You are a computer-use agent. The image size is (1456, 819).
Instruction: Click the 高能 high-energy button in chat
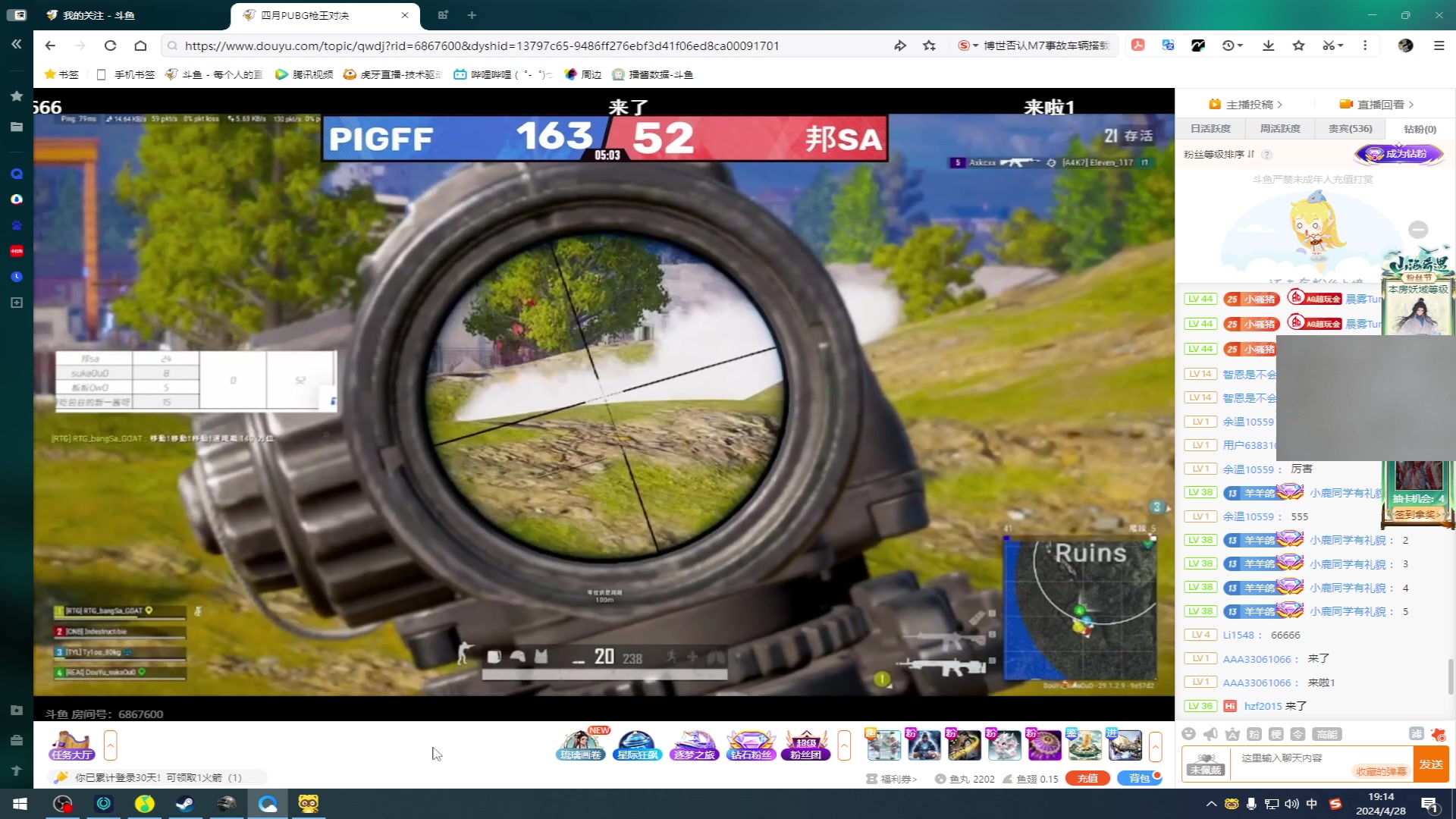1327,734
